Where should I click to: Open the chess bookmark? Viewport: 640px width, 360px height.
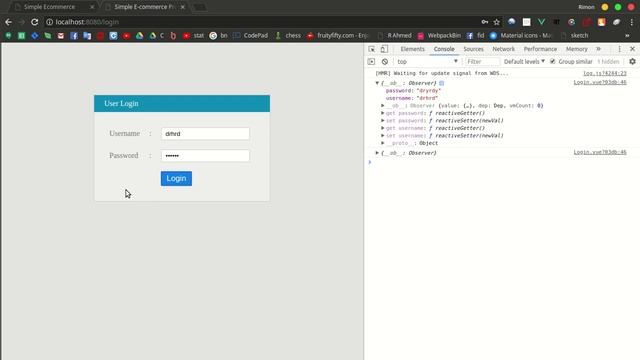pyautogui.click(x=288, y=36)
